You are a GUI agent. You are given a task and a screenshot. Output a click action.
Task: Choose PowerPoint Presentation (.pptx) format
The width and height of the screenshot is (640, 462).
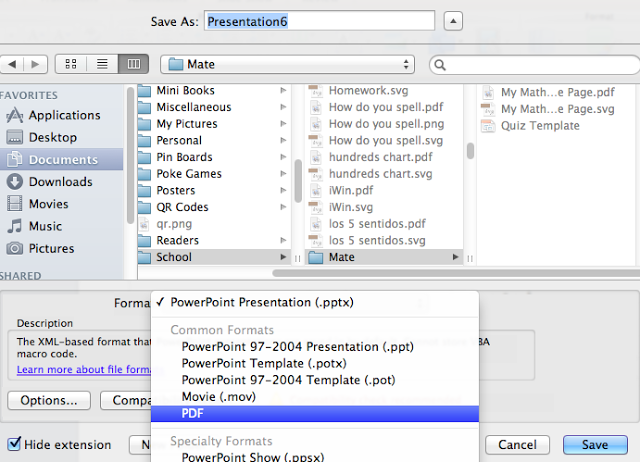click(x=315, y=302)
